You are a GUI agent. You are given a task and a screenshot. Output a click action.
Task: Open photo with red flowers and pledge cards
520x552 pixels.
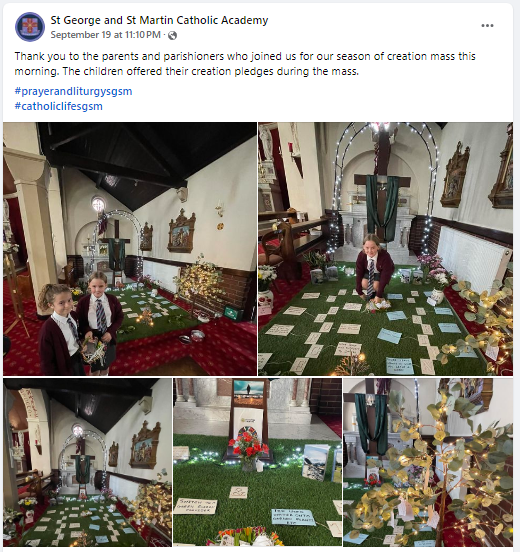click(257, 462)
